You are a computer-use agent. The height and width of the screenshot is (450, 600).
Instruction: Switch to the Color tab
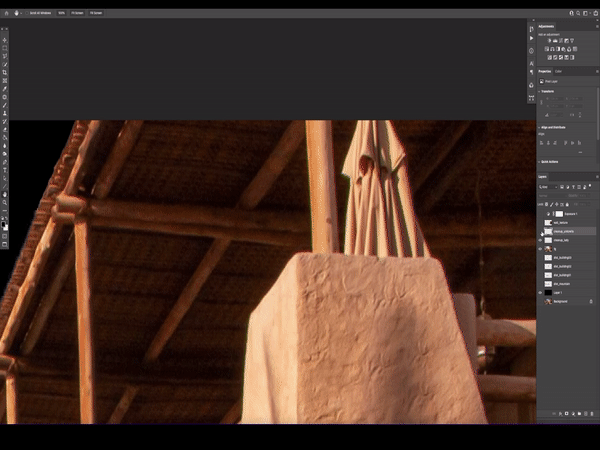(558, 72)
